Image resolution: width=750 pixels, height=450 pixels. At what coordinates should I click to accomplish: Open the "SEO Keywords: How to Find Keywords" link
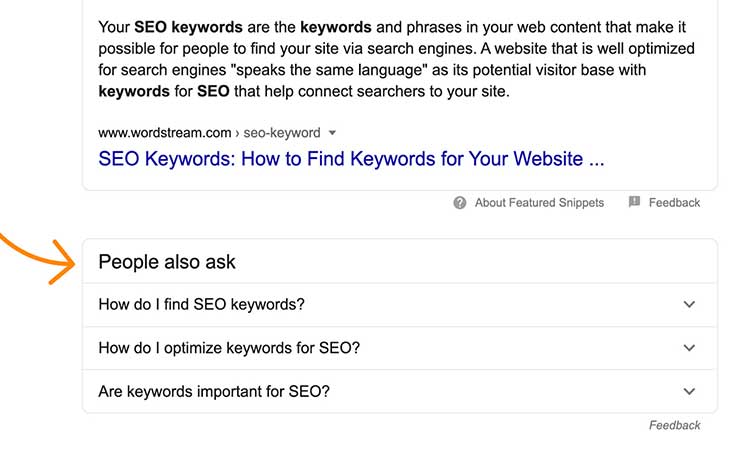pyautogui.click(x=351, y=158)
